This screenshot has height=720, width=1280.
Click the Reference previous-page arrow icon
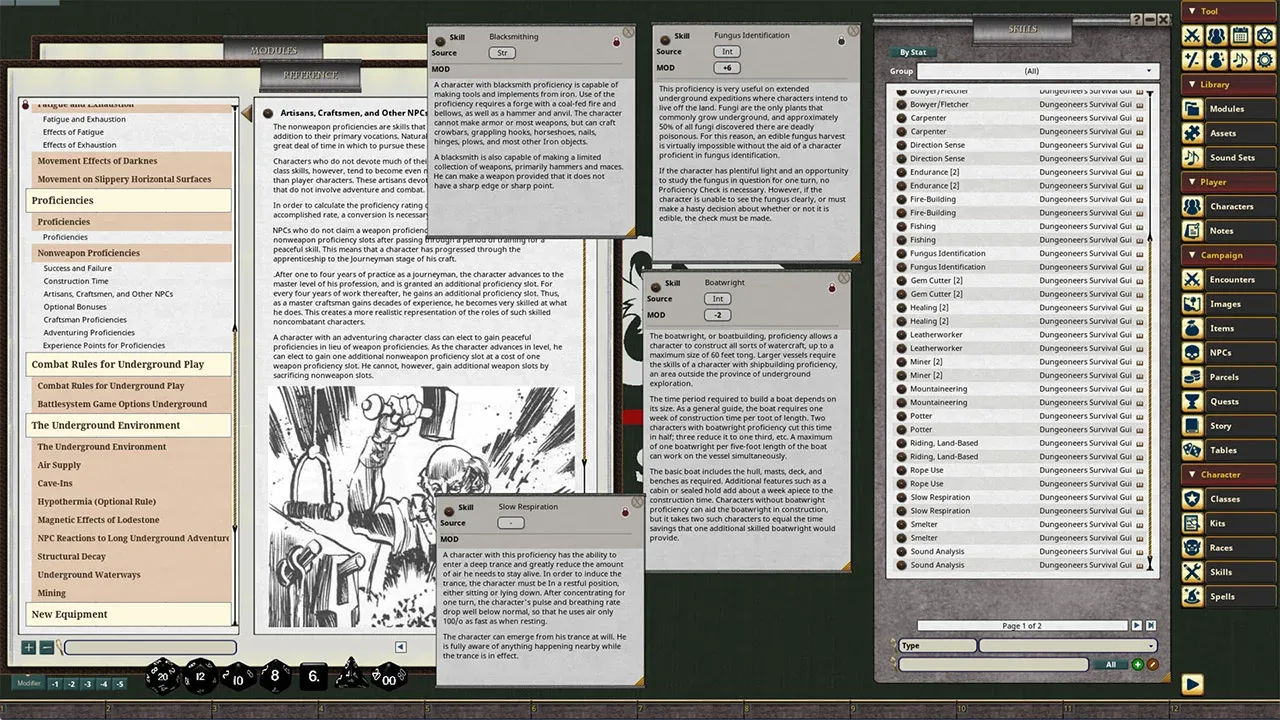point(400,647)
